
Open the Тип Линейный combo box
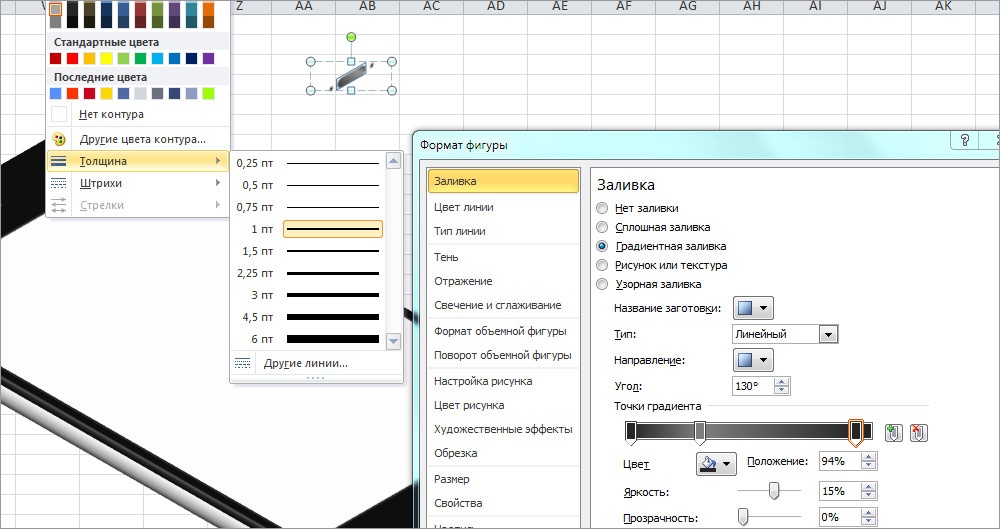tap(784, 334)
